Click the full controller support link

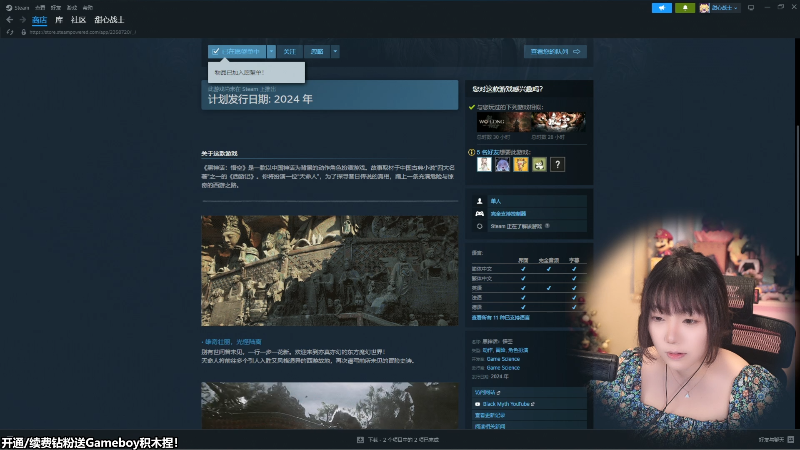click(x=508, y=214)
